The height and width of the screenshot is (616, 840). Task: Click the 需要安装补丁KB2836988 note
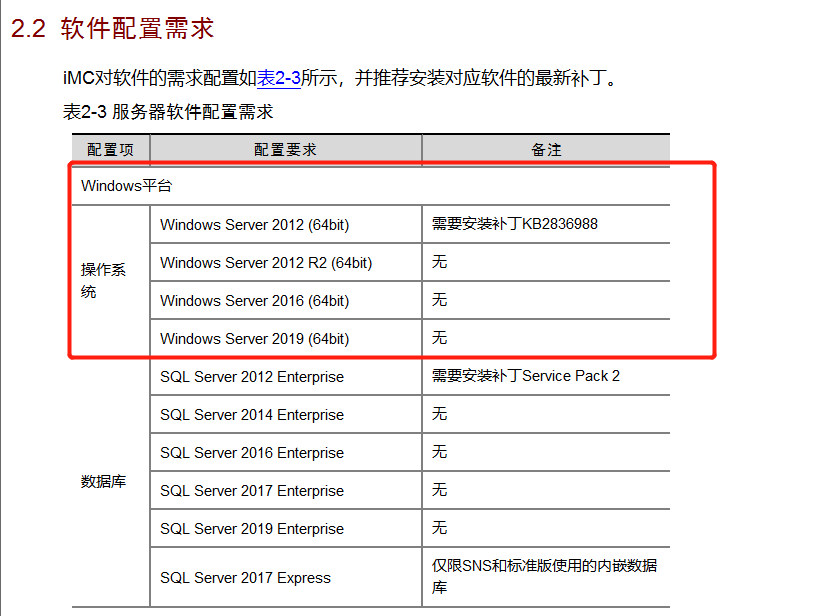point(514,224)
